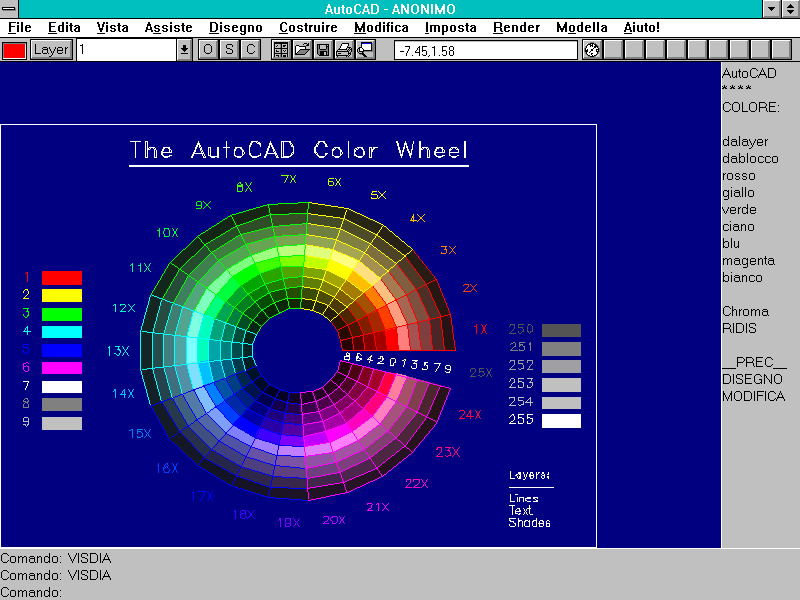Click the blue swatch labeled 5
Screen dimensions: 800x600
(x=62, y=350)
